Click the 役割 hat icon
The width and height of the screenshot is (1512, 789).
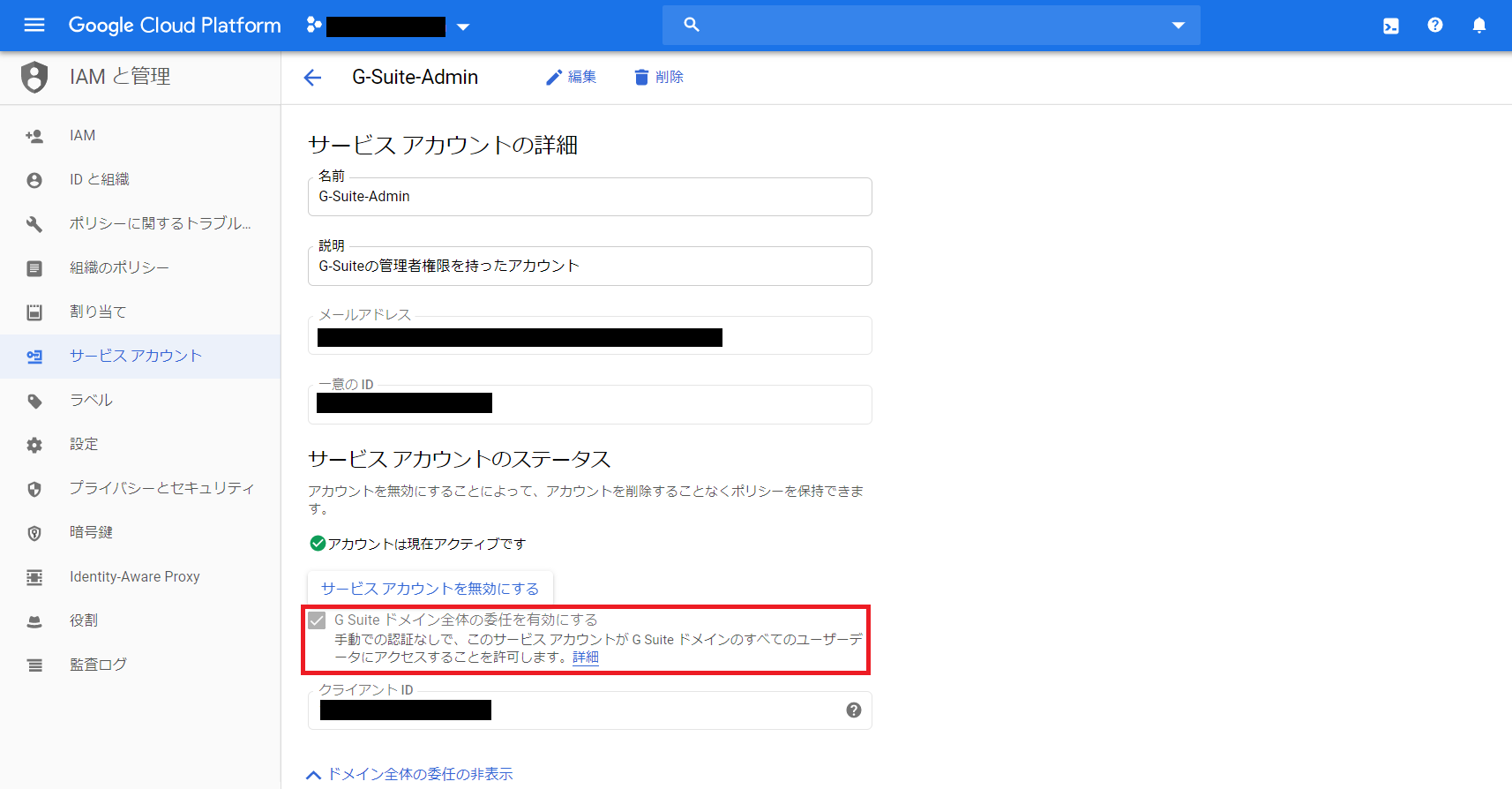[34, 621]
